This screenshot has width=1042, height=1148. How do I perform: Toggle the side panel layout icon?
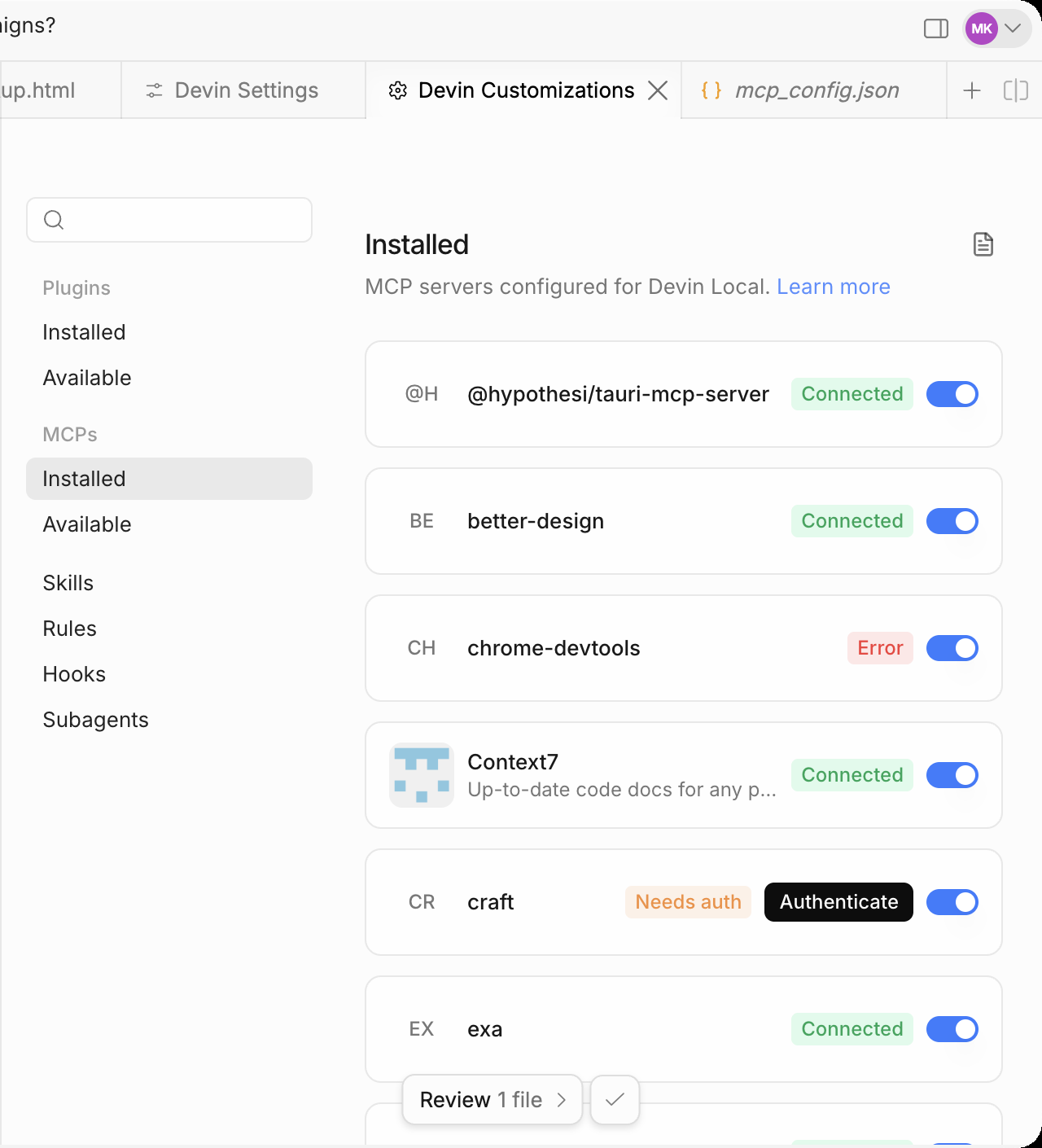936,28
